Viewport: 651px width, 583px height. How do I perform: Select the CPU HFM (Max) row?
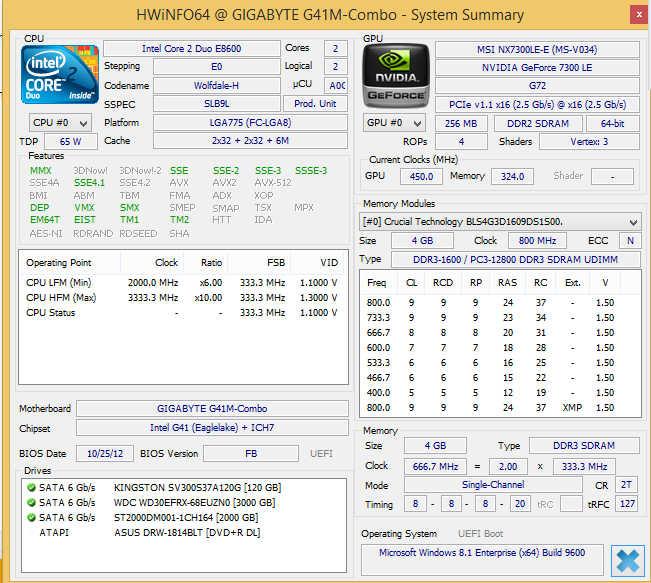182,298
